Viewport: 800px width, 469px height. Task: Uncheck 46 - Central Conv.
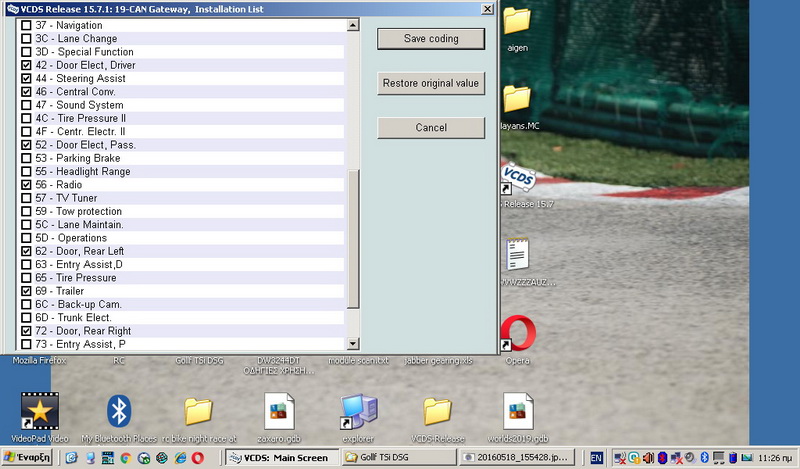26,91
